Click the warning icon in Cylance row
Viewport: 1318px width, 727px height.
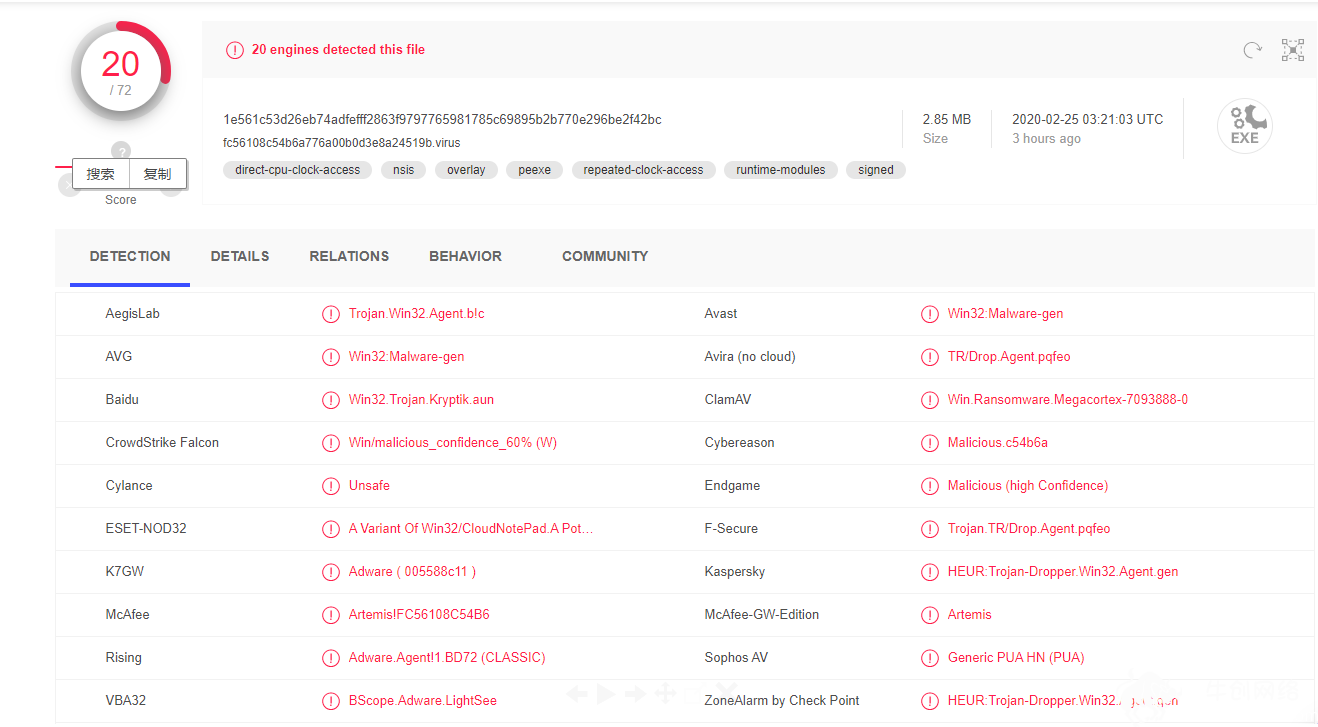pyautogui.click(x=331, y=486)
